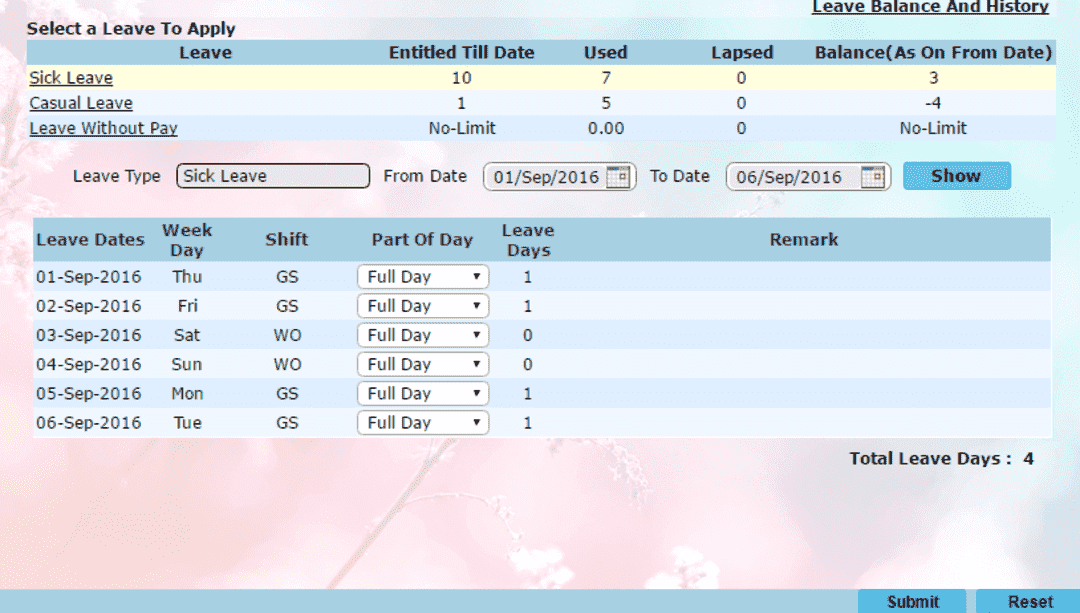Select the Sick Leave link
Screen dimensions: 1080x613
click(x=71, y=77)
